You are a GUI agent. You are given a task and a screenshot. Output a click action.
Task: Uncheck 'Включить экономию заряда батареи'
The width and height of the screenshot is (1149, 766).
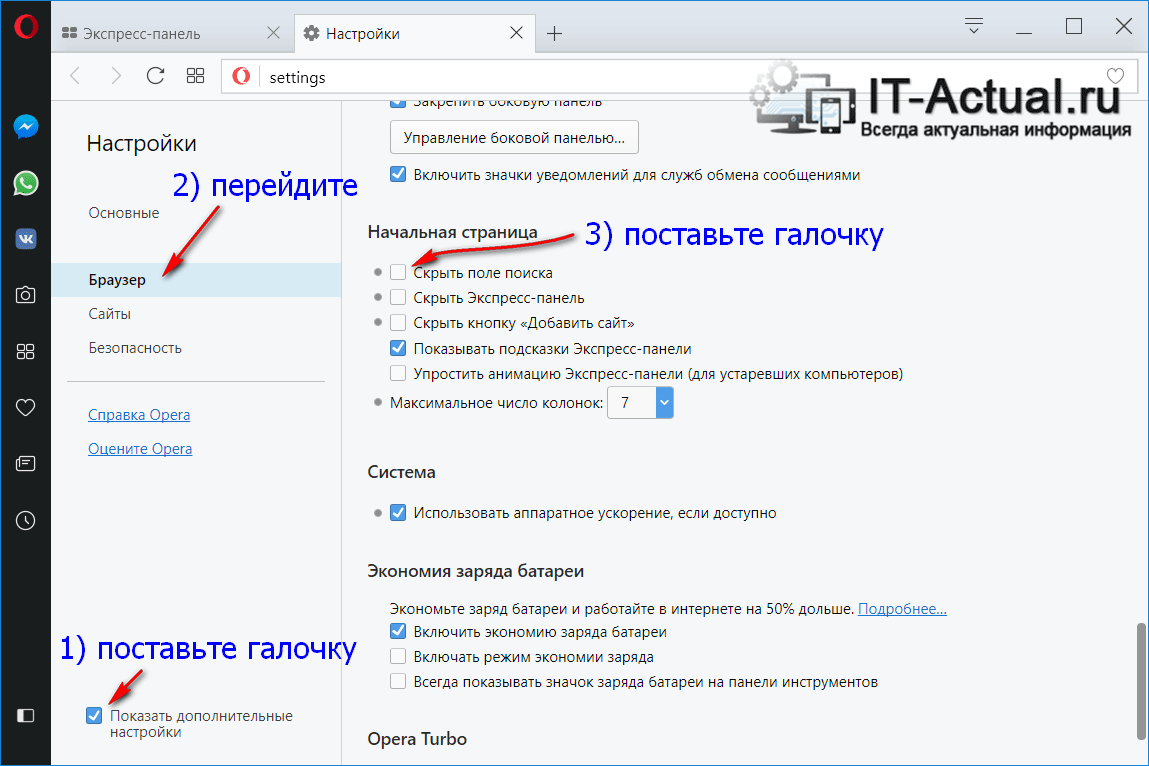[398, 631]
